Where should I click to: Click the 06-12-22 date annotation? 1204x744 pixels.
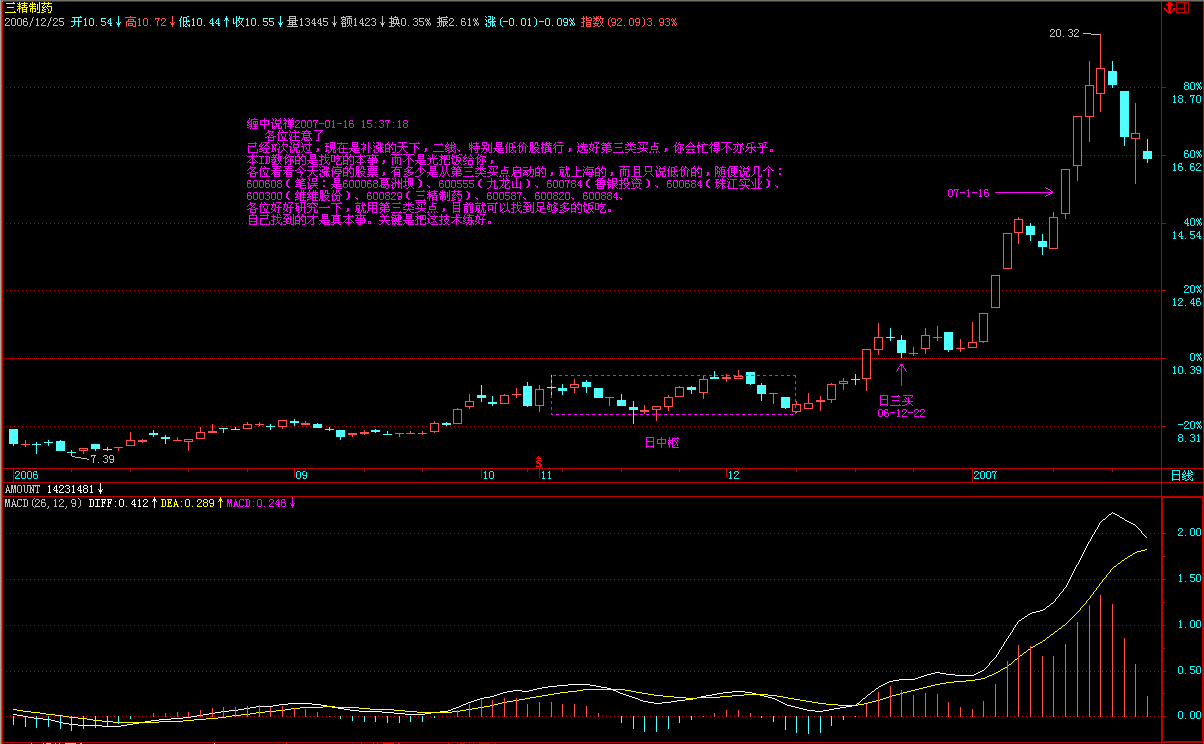coord(901,412)
